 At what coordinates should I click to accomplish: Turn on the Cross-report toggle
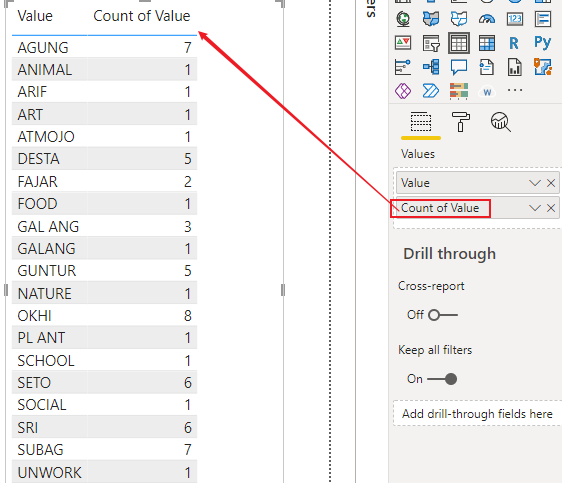tap(442, 315)
